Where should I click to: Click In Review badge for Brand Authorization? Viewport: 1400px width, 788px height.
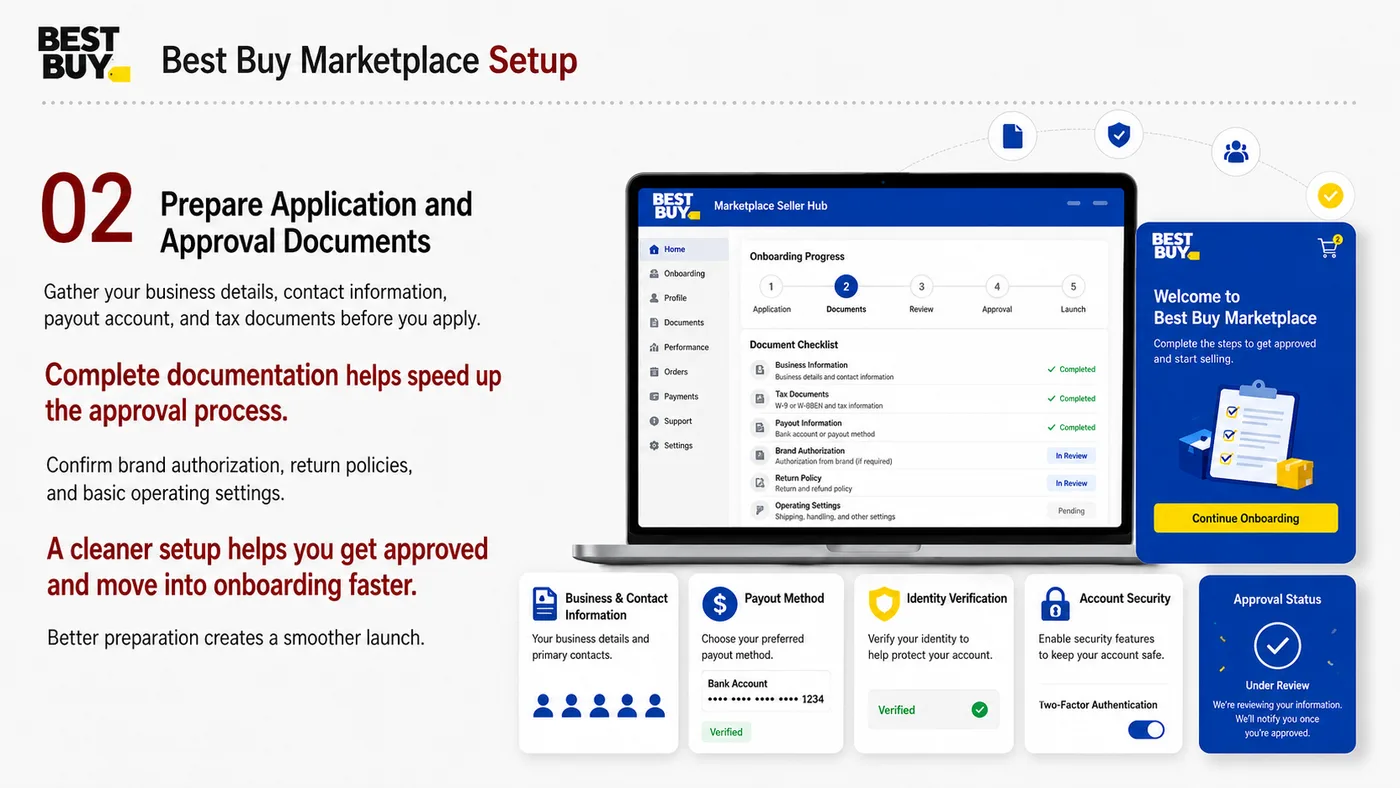pos(1071,455)
